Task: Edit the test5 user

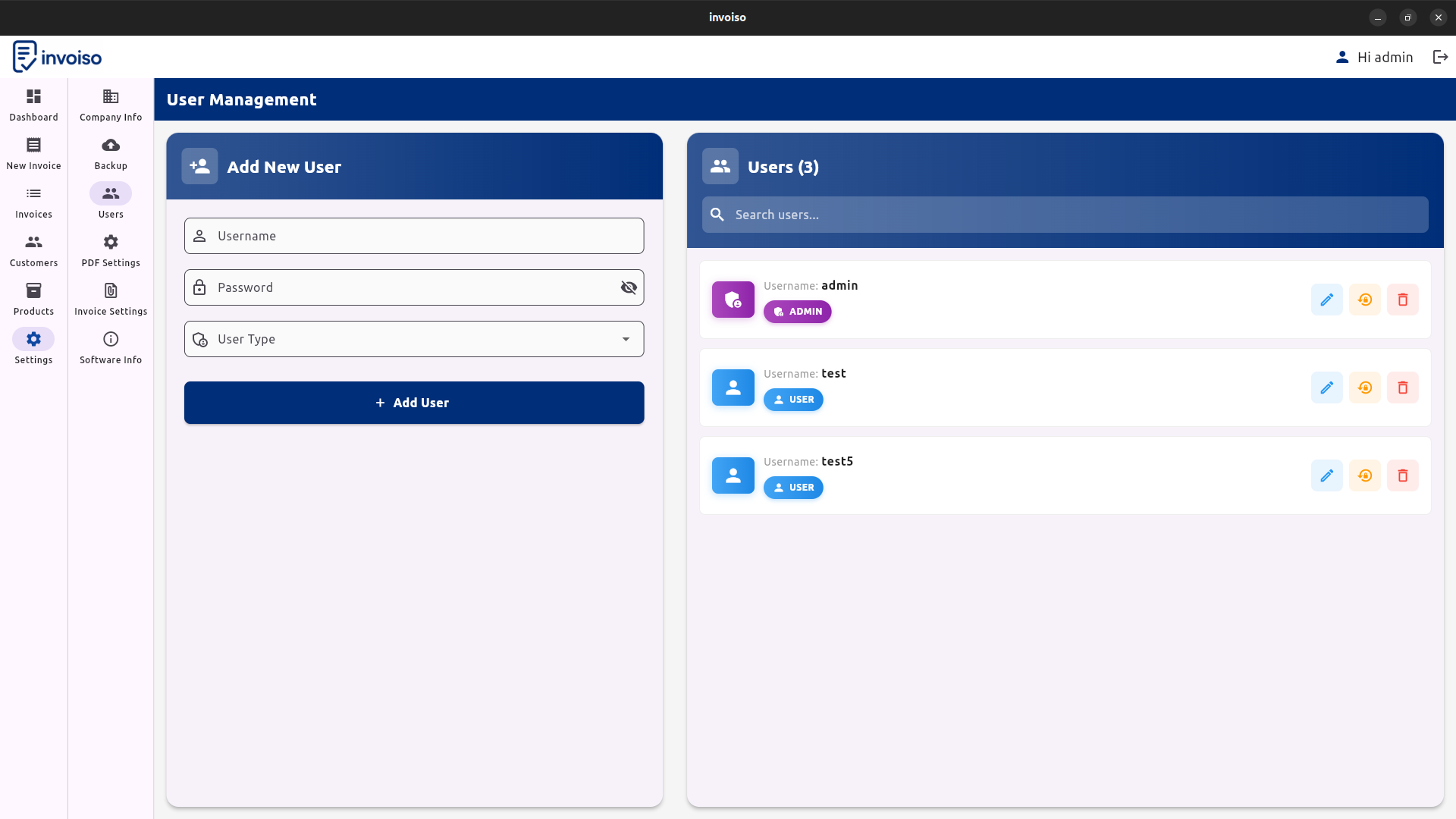Action: coord(1326,475)
